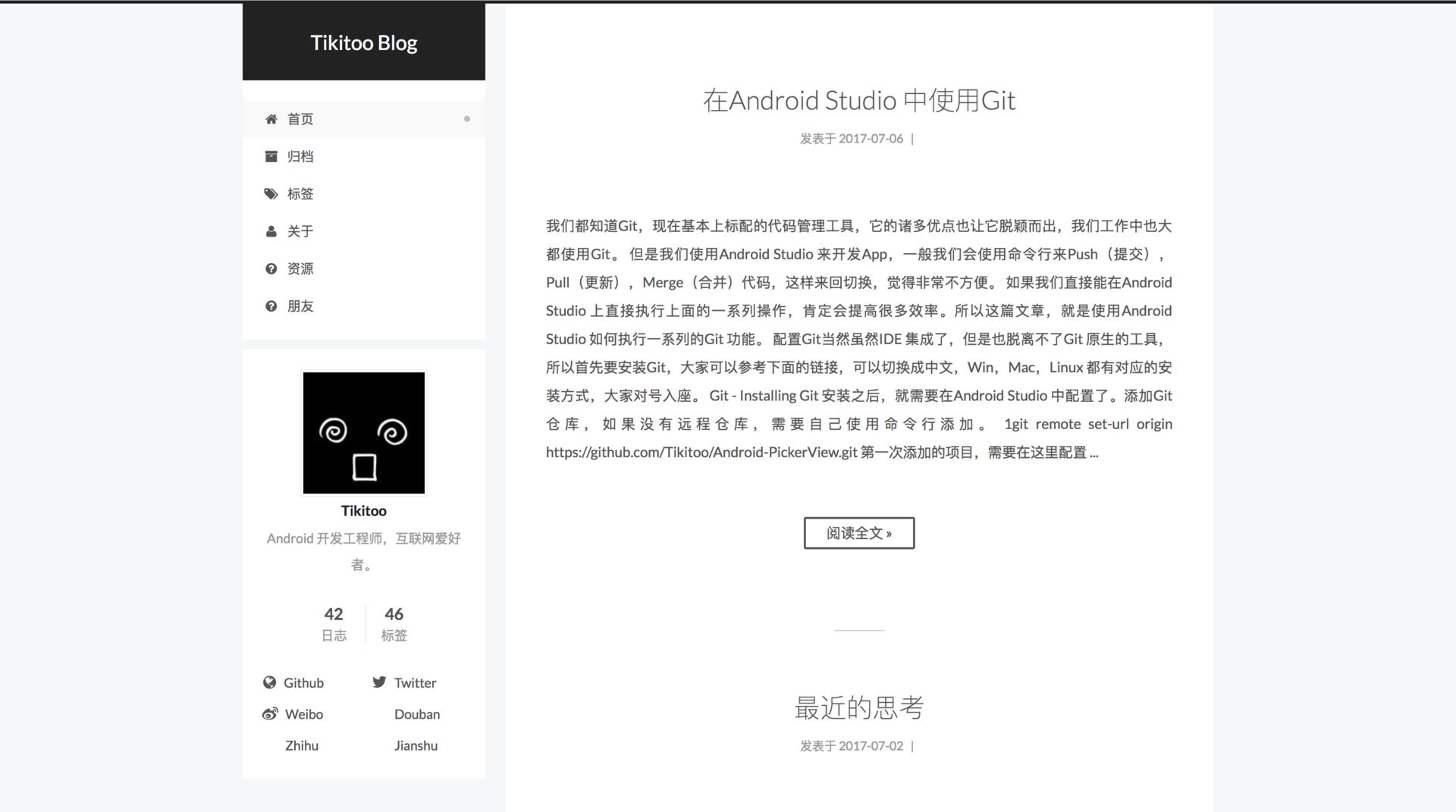Click the Twitter bird icon

(x=379, y=682)
